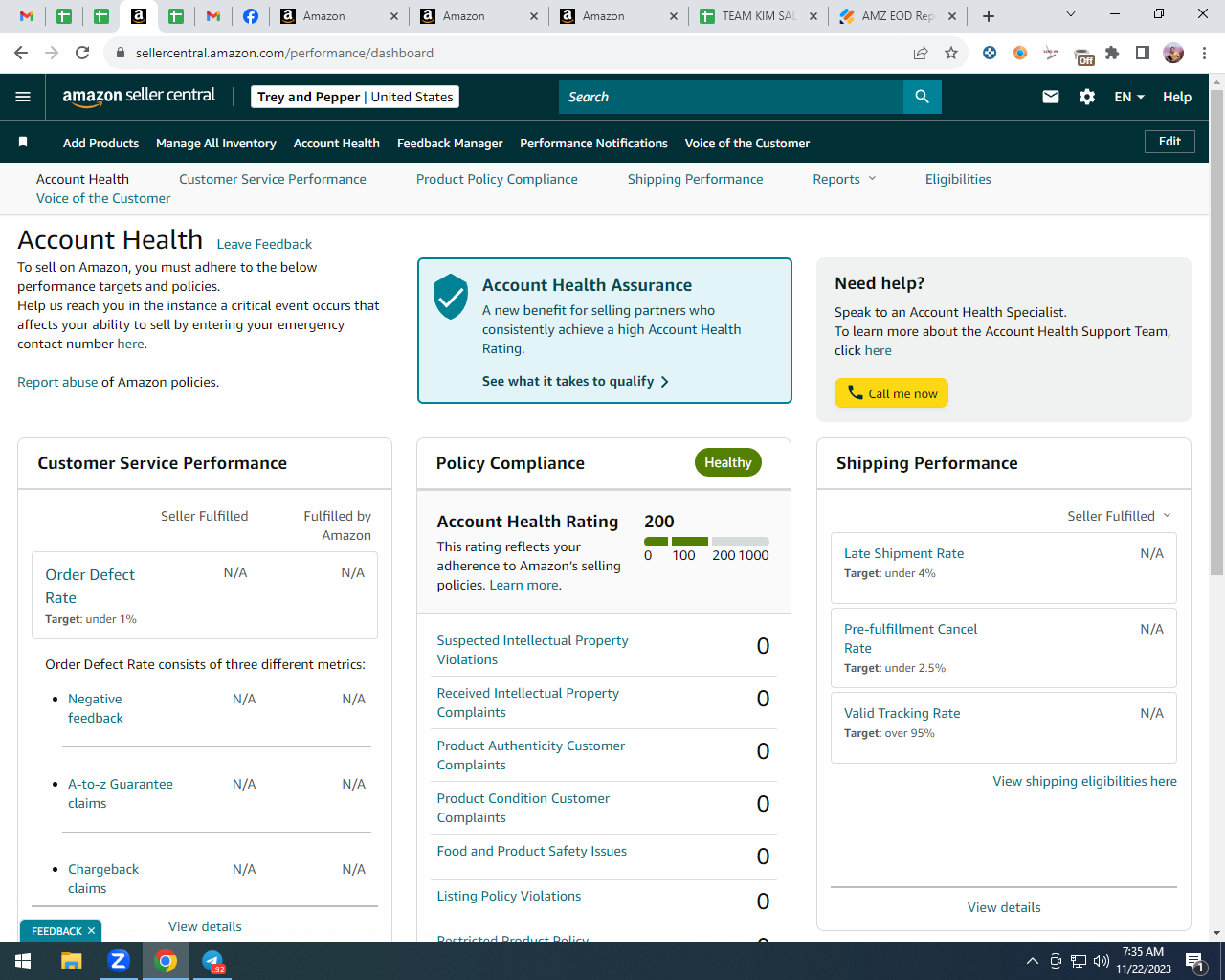Go back with the browser back arrow
This screenshot has width=1225, height=980.
pyautogui.click(x=21, y=53)
